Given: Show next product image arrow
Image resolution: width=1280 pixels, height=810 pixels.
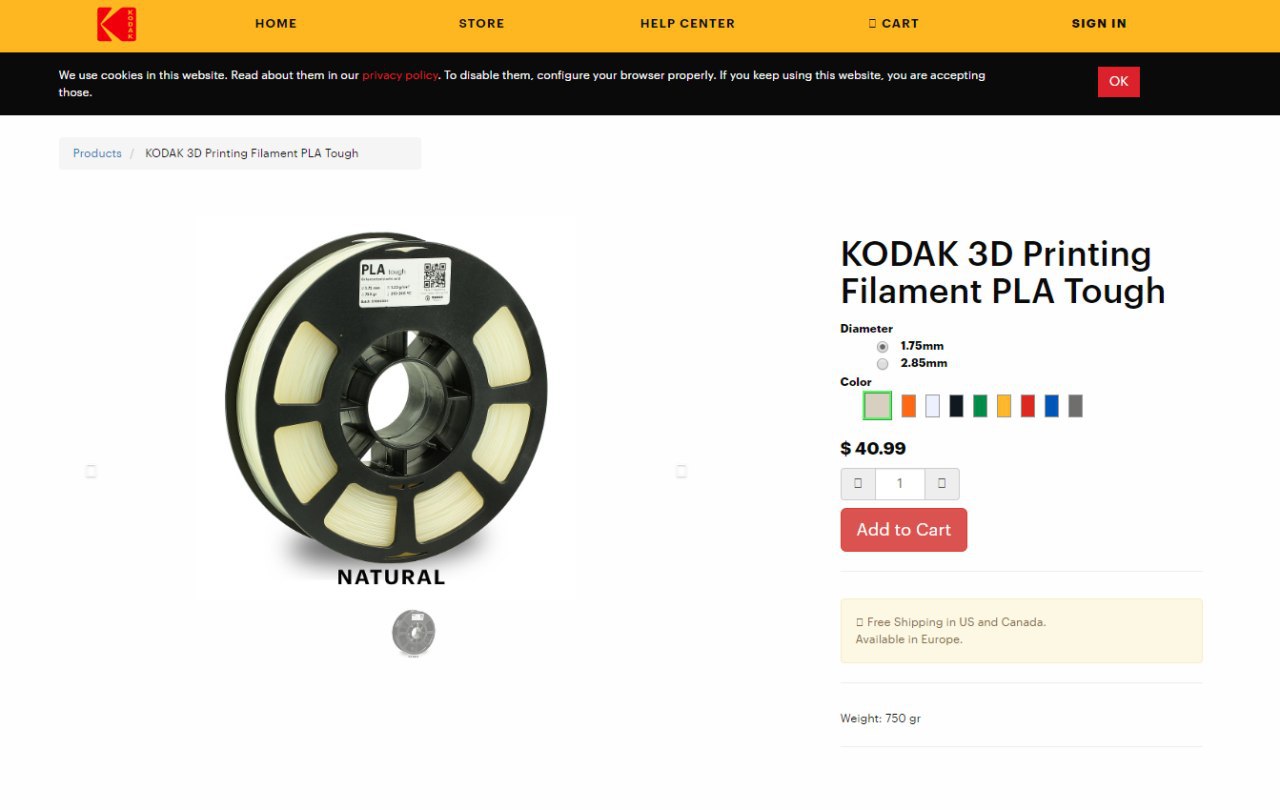Looking at the screenshot, I should point(681,471).
